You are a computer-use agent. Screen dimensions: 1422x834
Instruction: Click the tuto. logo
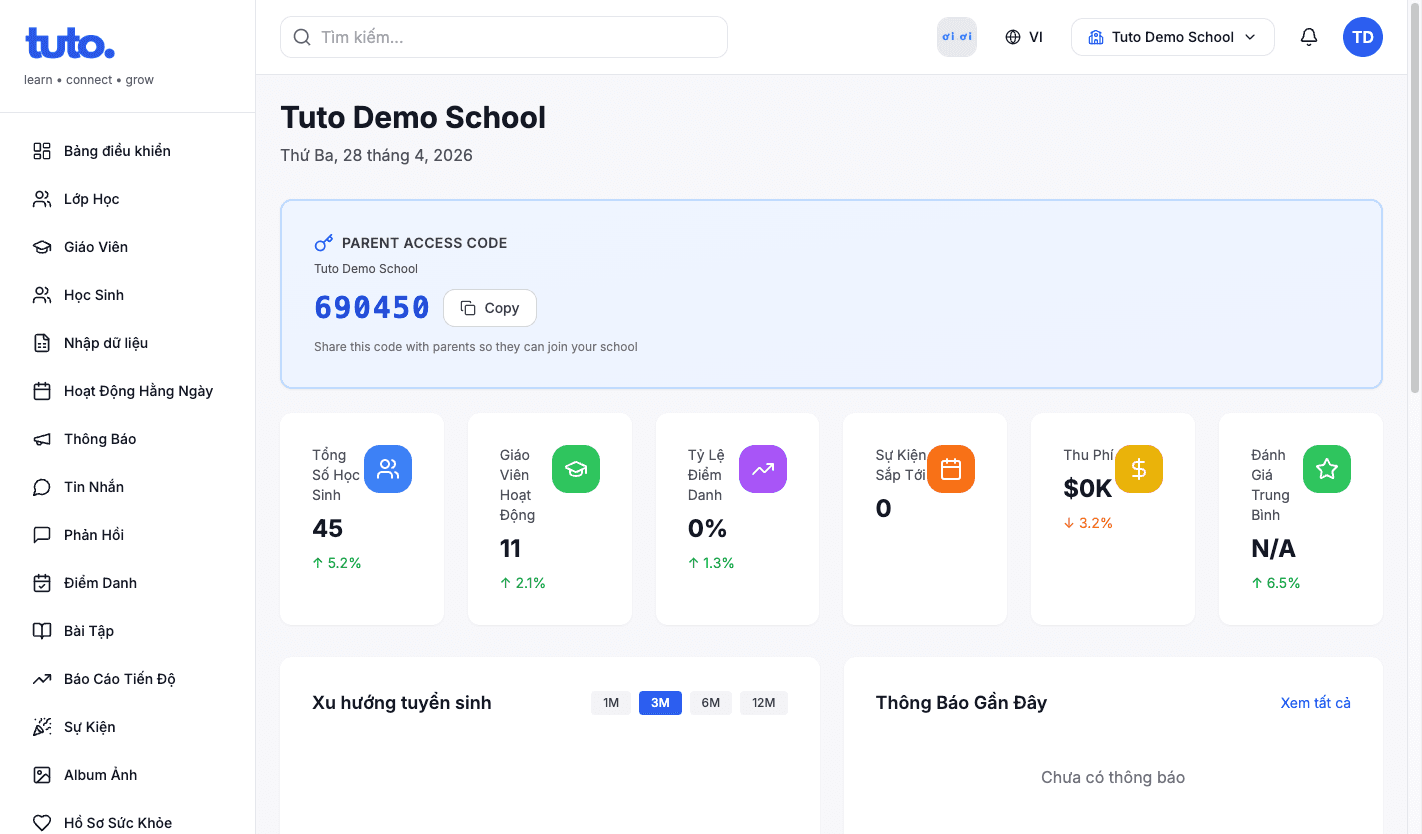[x=70, y=44]
